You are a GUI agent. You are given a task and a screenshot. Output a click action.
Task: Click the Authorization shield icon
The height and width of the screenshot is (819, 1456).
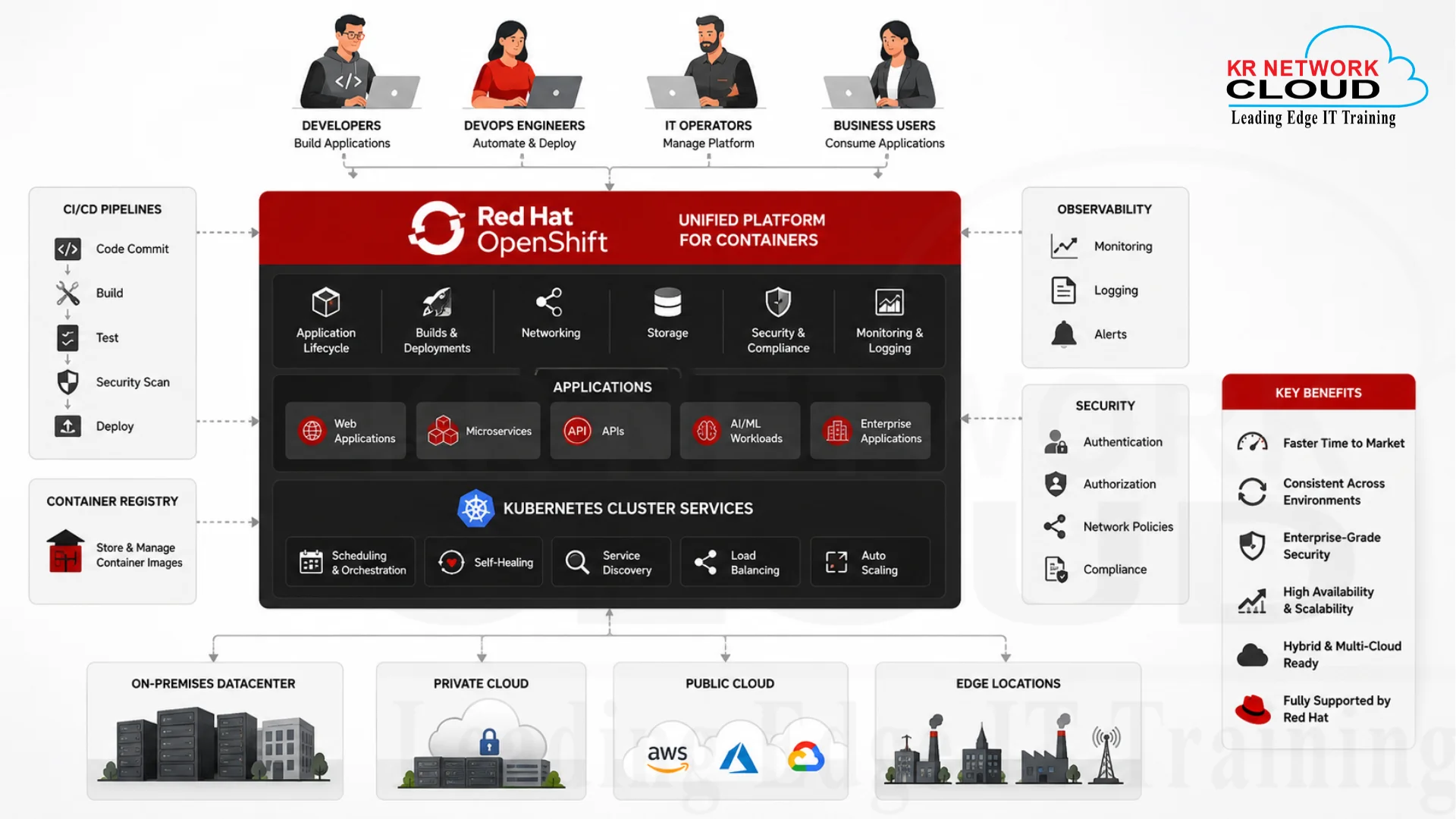tap(1056, 484)
